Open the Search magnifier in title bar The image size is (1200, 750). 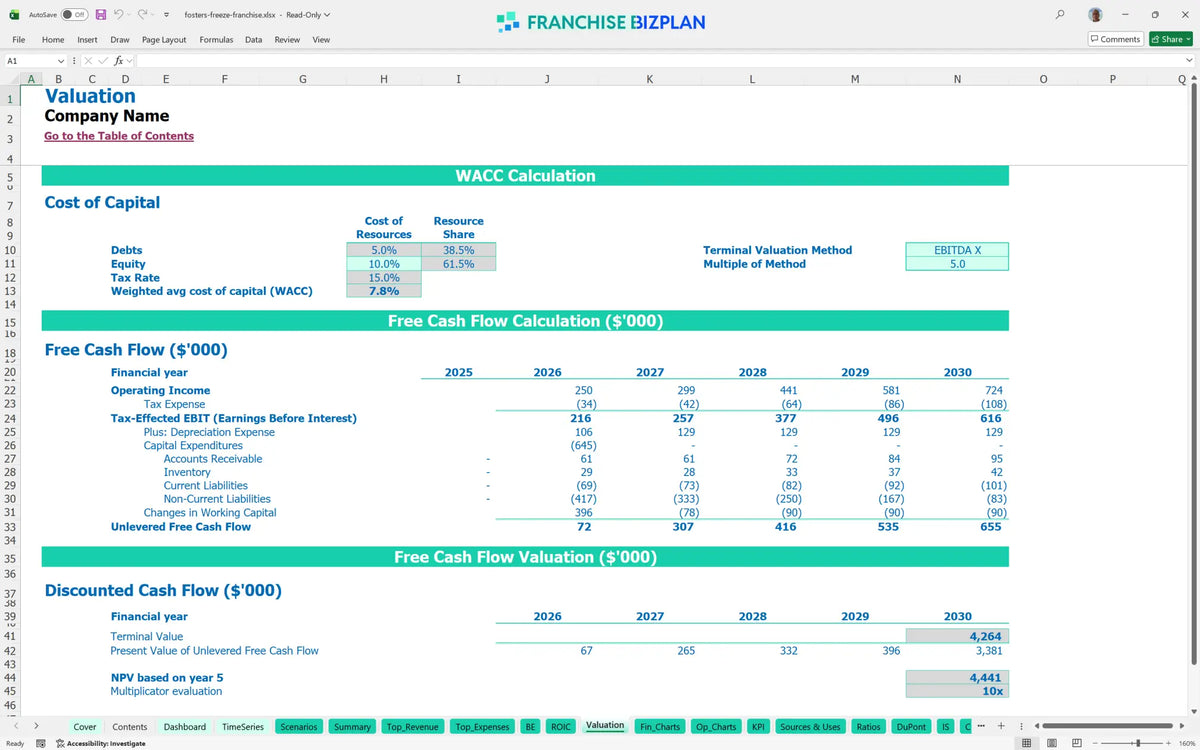click(x=1060, y=15)
